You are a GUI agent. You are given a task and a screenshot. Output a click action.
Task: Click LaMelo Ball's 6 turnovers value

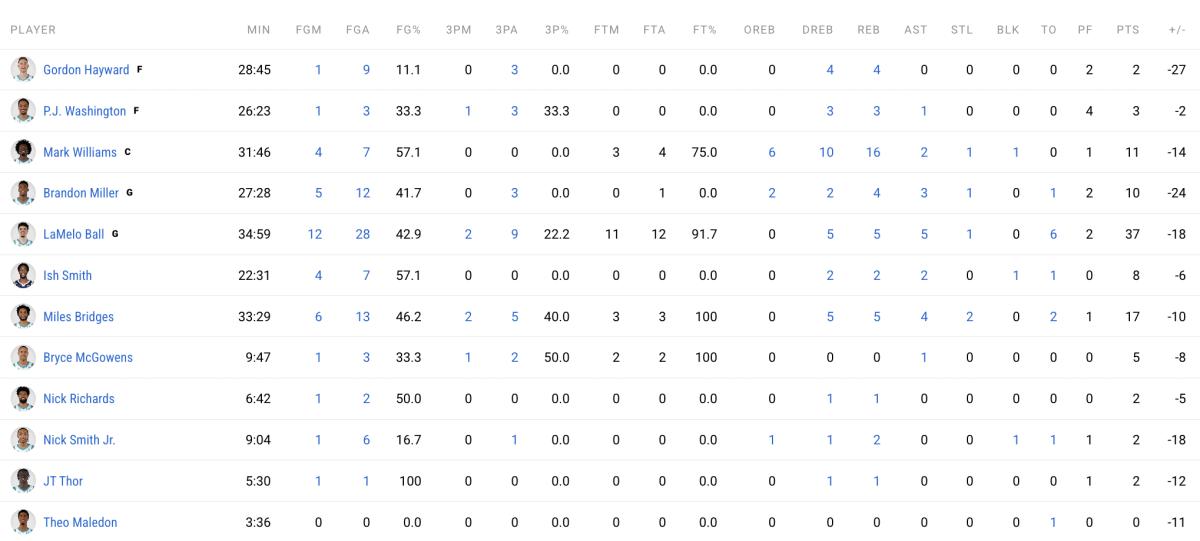[x=1053, y=234]
